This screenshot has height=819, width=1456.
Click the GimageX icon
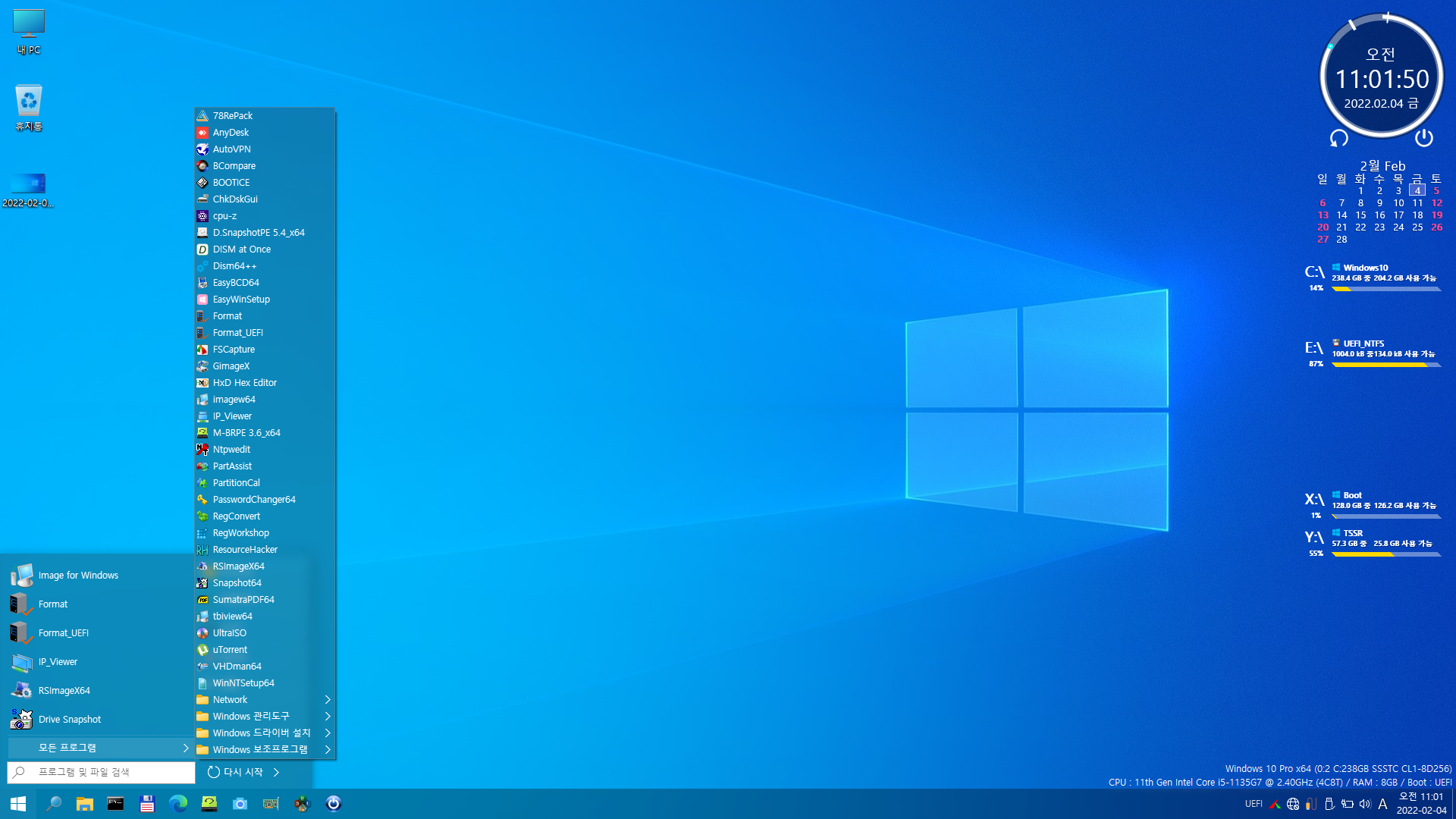tap(202, 366)
